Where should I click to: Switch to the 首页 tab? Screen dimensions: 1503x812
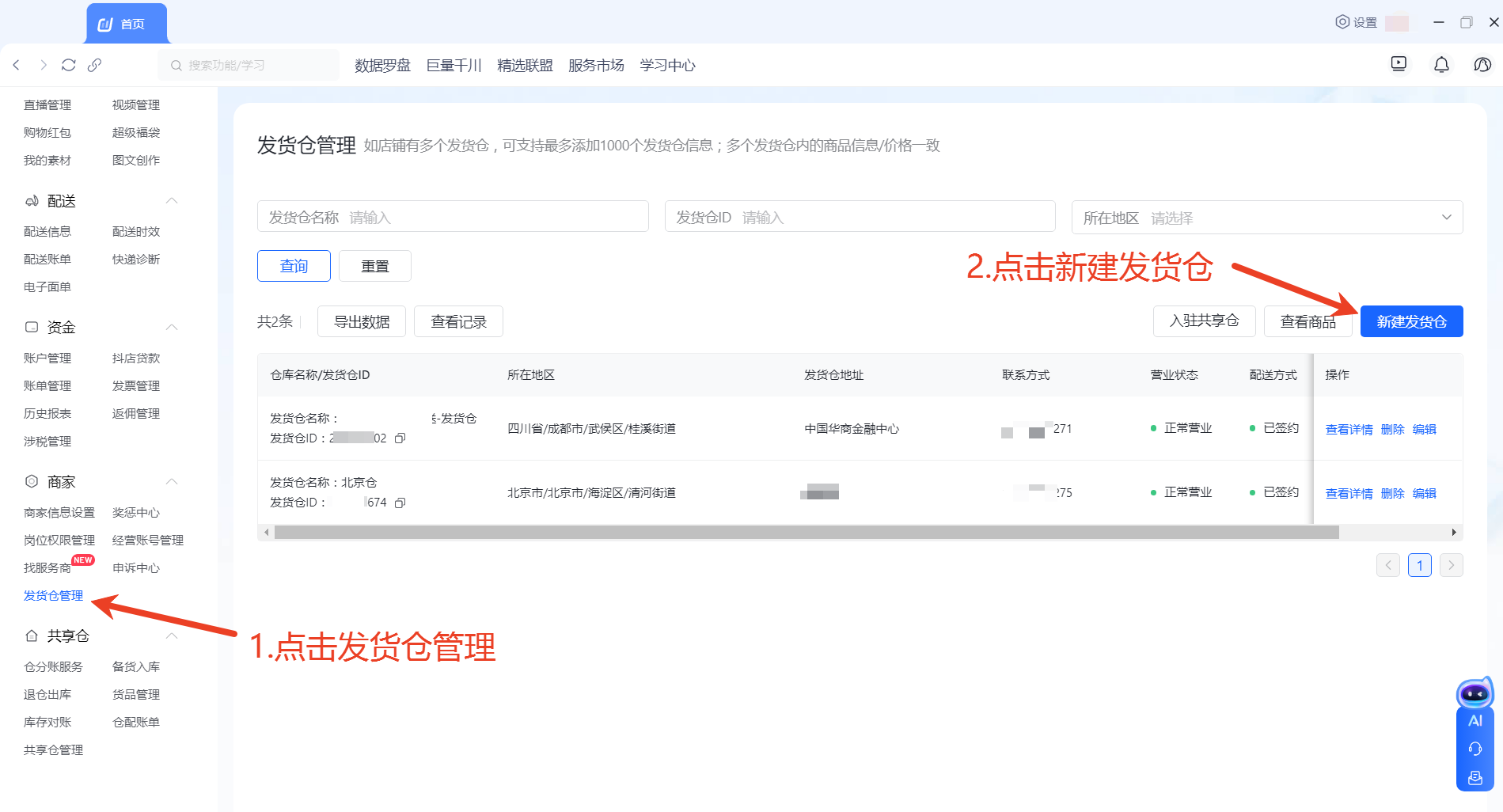[x=127, y=24]
